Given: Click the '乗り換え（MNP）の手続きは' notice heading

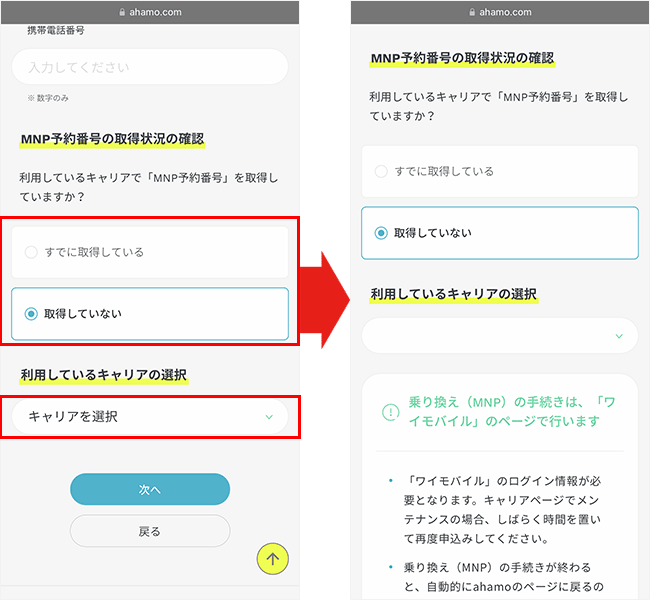Looking at the screenshot, I should [x=512, y=411].
